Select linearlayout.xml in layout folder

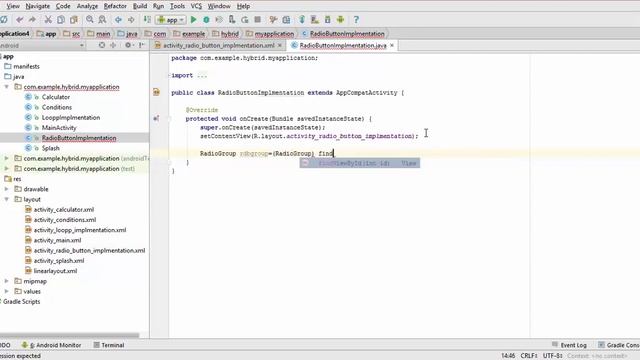56,271
